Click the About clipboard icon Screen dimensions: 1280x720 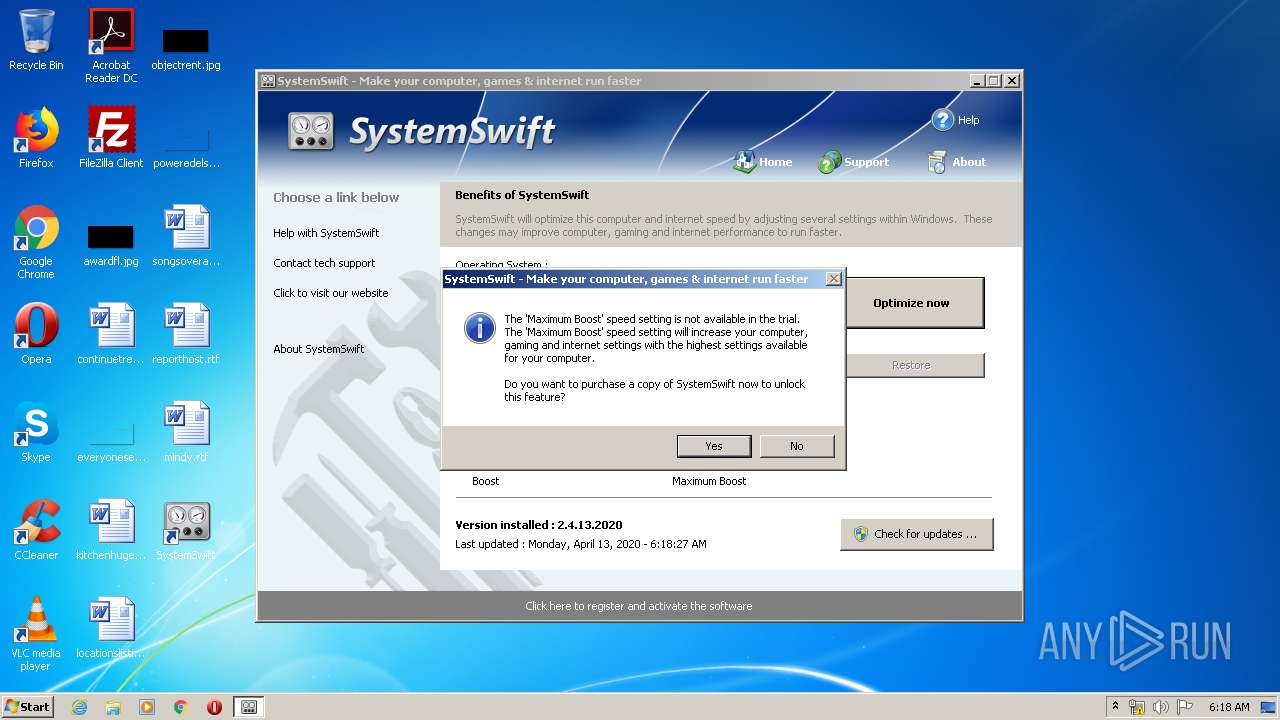pyautogui.click(x=937, y=162)
